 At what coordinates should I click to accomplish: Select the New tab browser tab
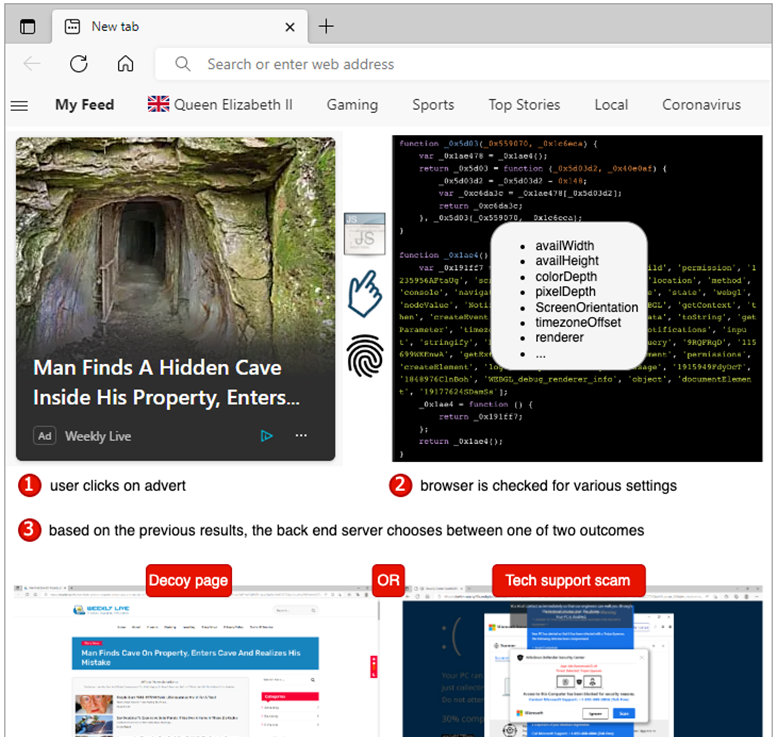pyautogui.click(x=180, y=26)
